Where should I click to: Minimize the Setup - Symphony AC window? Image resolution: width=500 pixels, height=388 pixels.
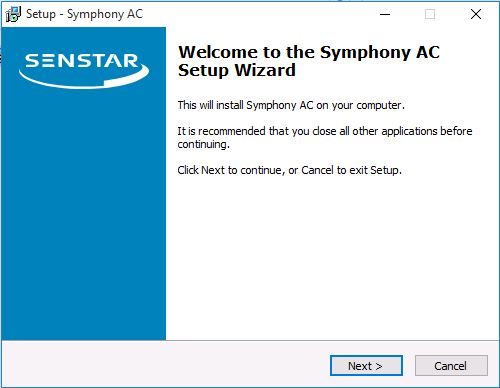coord(385,14)
